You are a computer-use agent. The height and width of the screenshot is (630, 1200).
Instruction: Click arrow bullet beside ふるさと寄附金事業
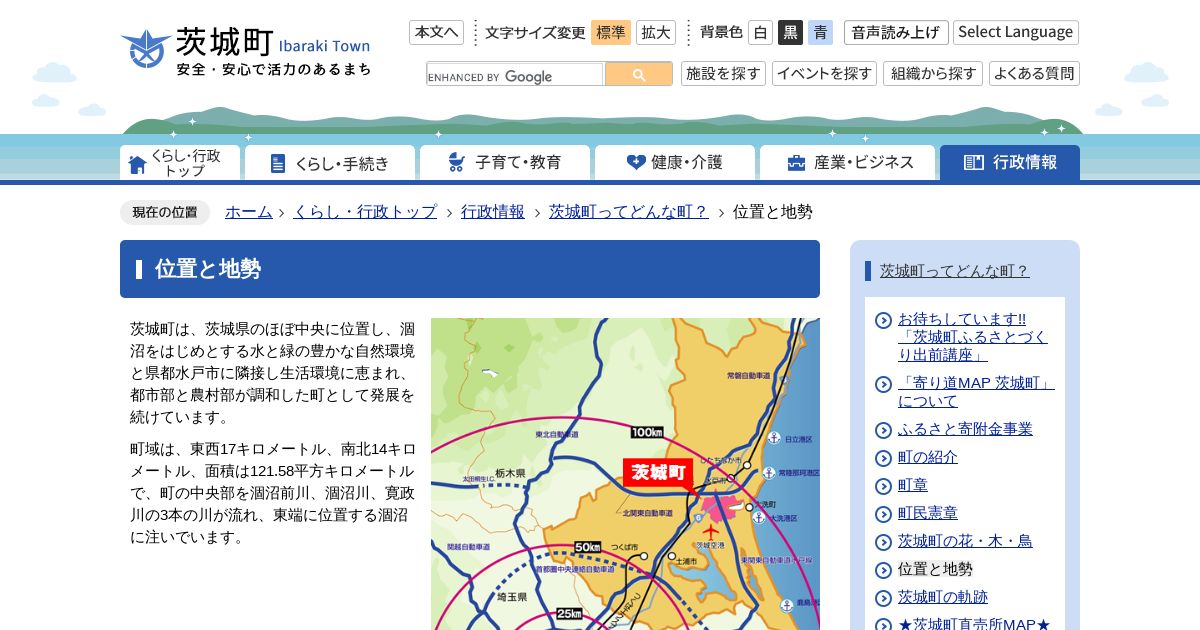[x=883, y=430]
